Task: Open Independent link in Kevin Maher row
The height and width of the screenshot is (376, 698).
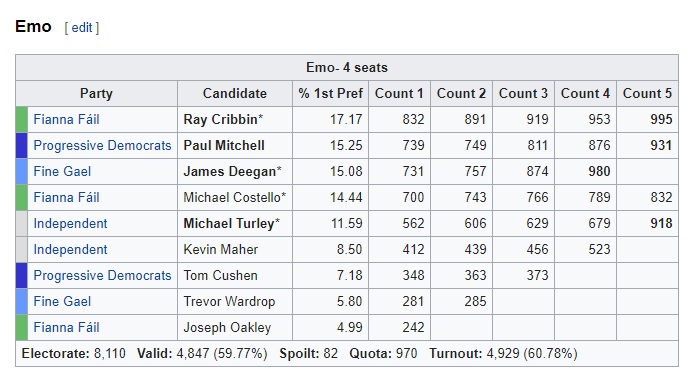Action: [70, 249]
